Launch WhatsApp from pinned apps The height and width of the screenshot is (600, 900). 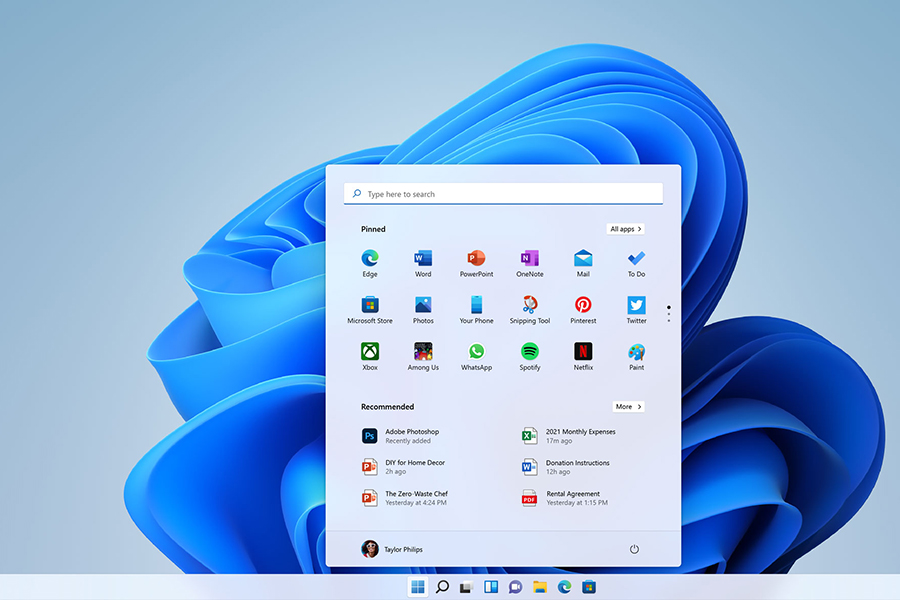tap(476, 352)
